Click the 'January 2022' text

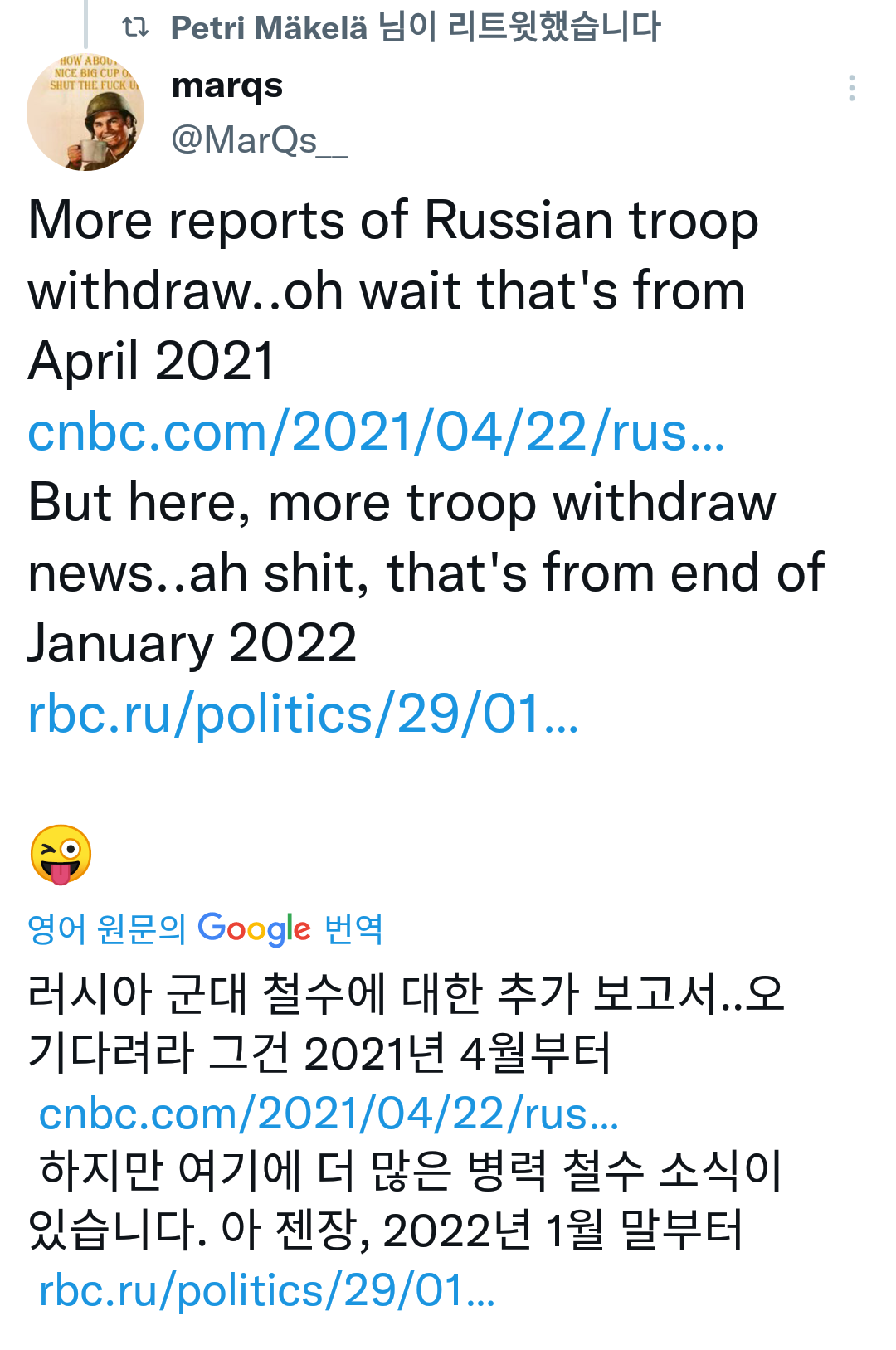(x=192, y=644)
